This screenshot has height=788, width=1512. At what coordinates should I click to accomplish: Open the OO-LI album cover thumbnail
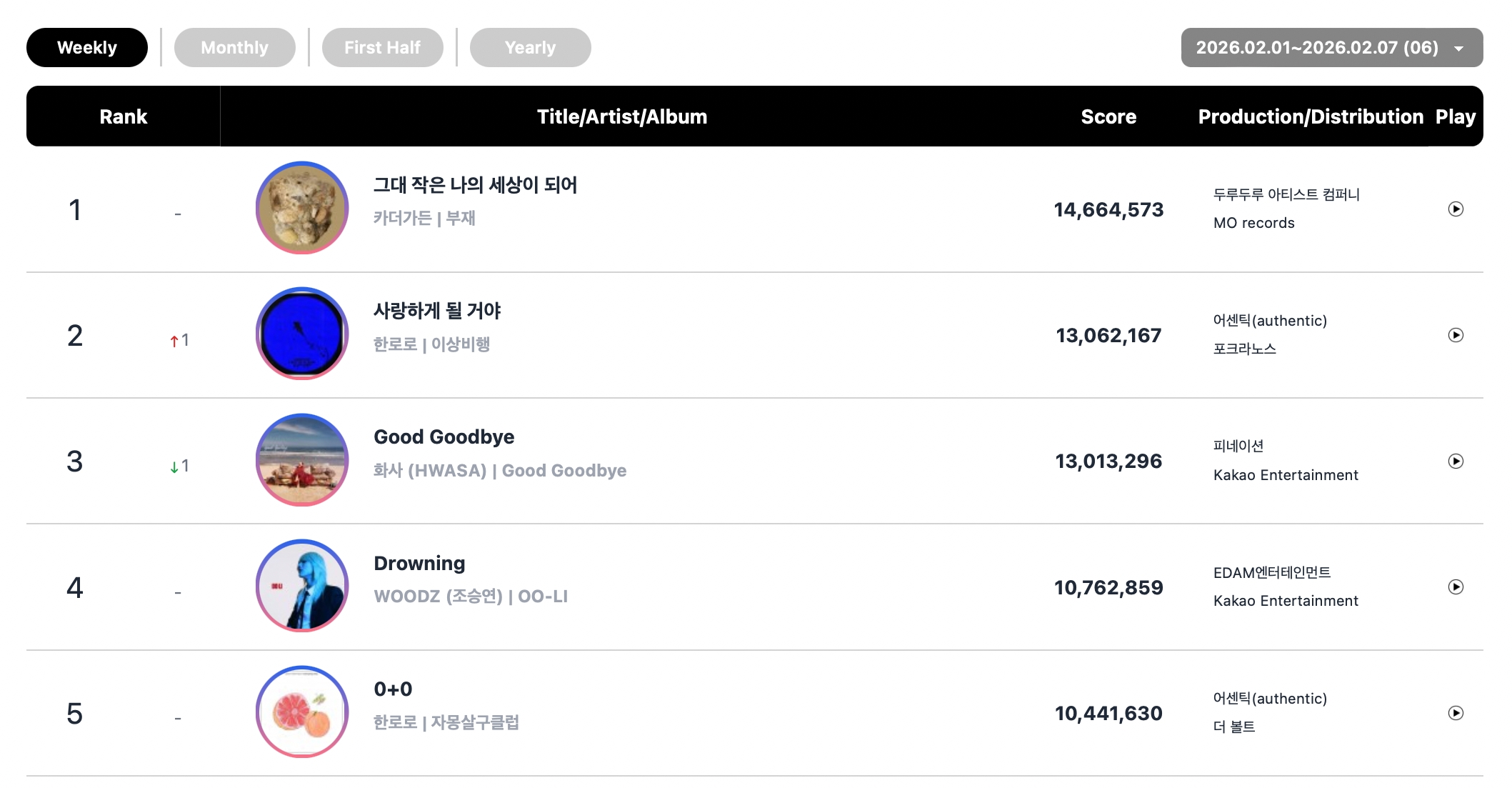coord(302,586)
